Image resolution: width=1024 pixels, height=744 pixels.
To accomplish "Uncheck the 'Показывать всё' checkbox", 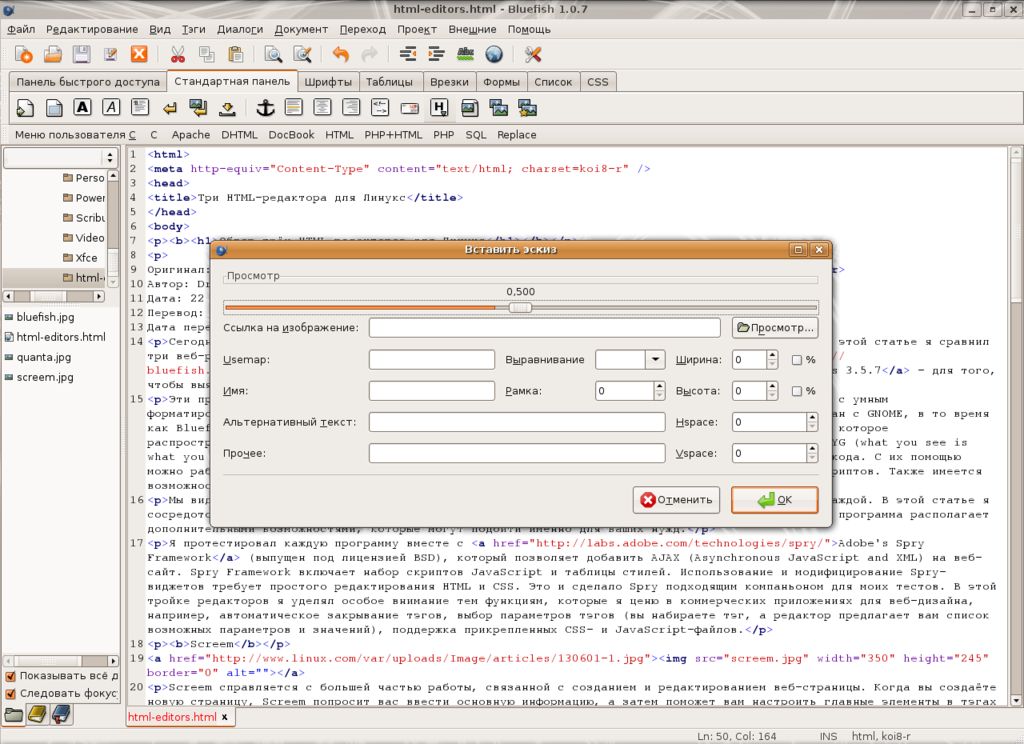I will coord(10,676).
